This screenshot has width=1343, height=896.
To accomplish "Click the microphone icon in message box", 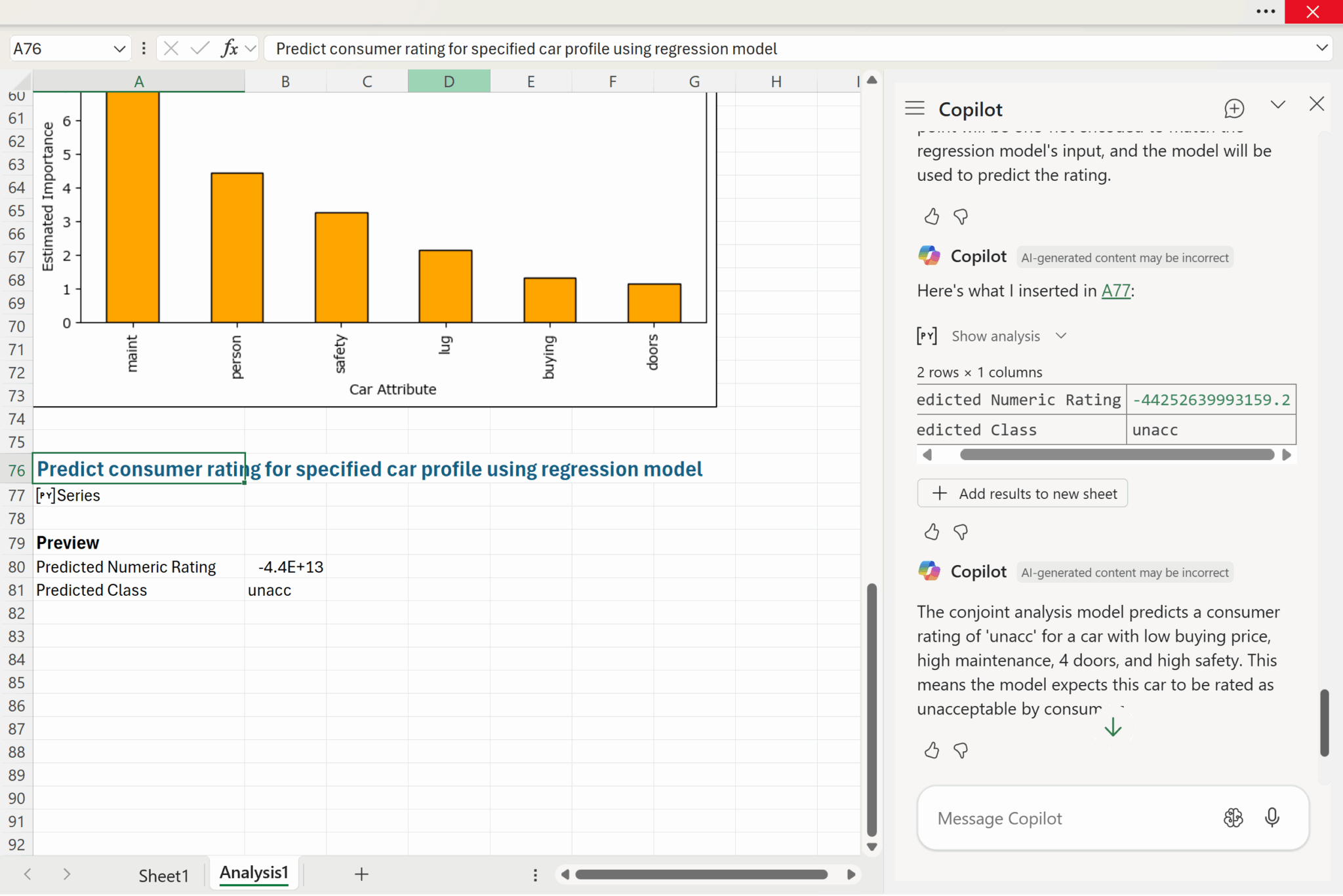I will [1272, 817].
